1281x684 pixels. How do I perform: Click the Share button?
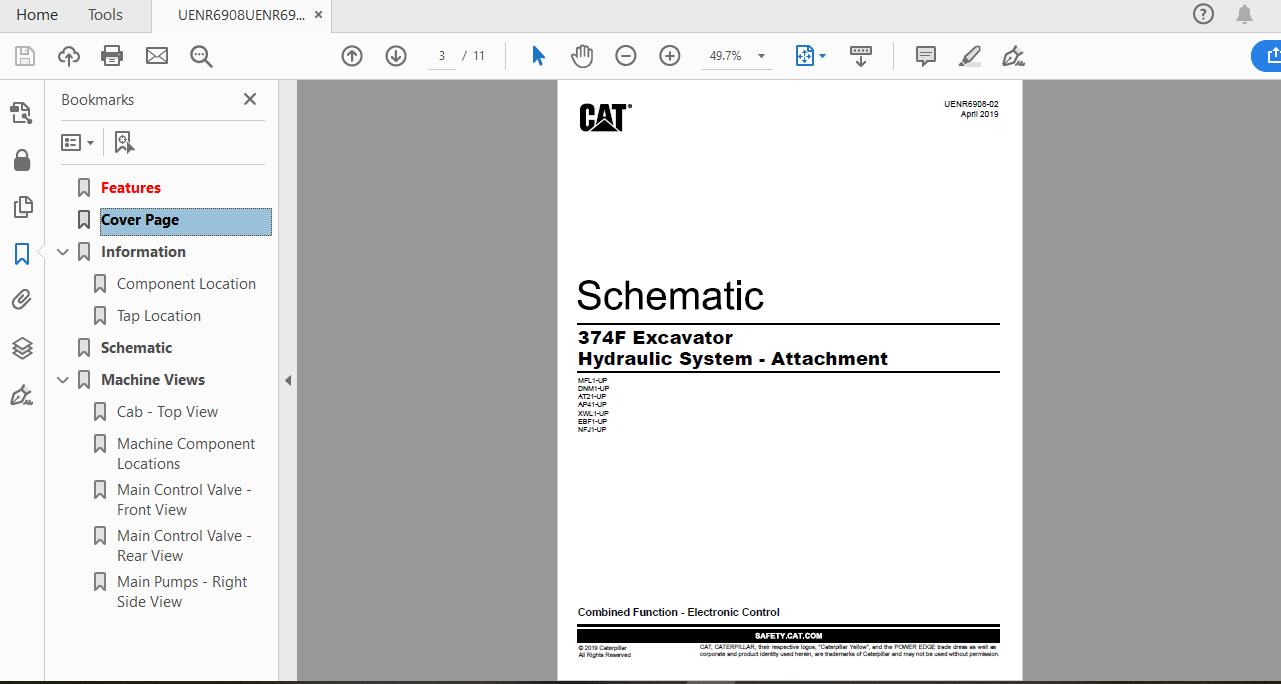tap(1266, 56)
